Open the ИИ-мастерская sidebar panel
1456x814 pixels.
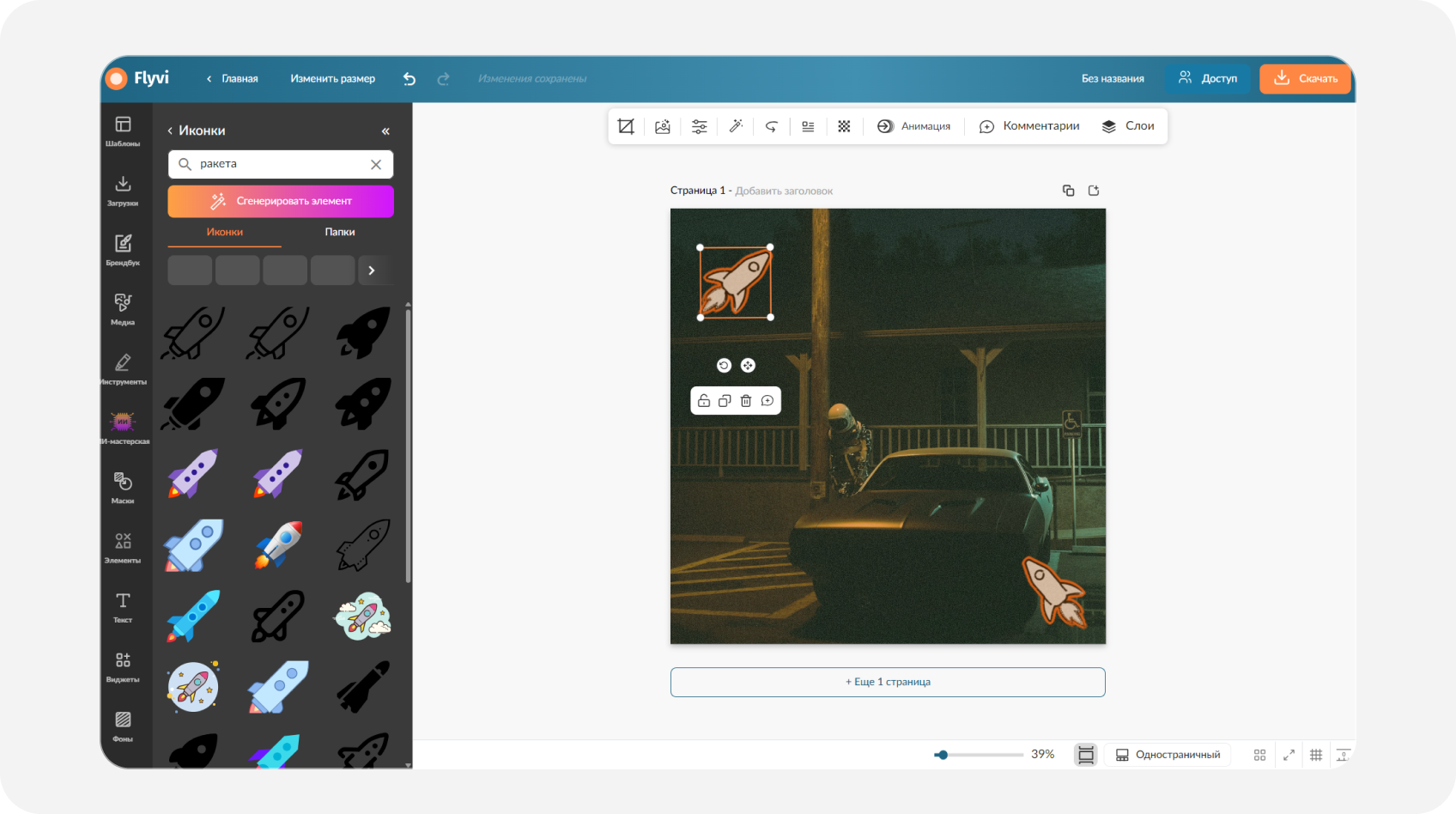pos(123,428)
